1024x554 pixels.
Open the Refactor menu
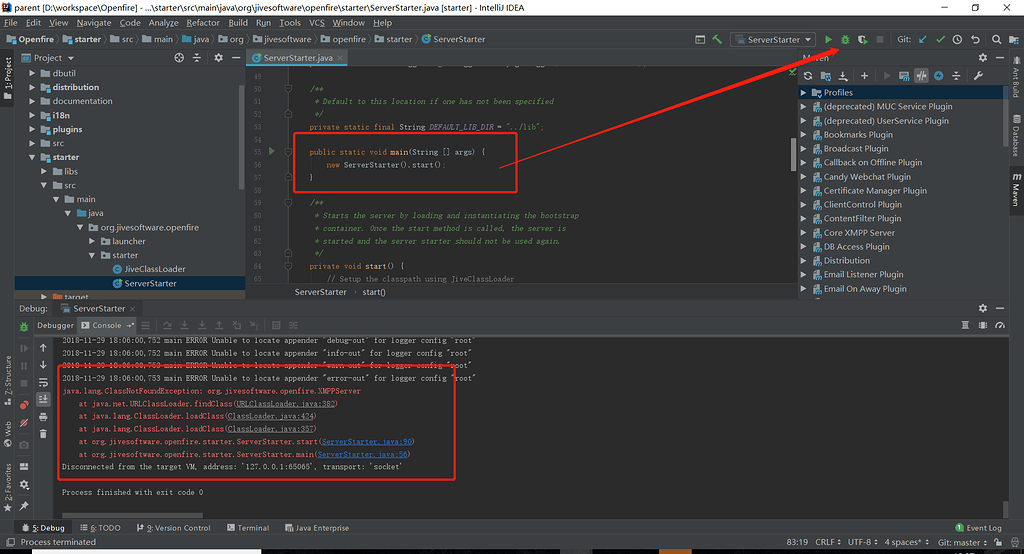(x=203, y=22)
